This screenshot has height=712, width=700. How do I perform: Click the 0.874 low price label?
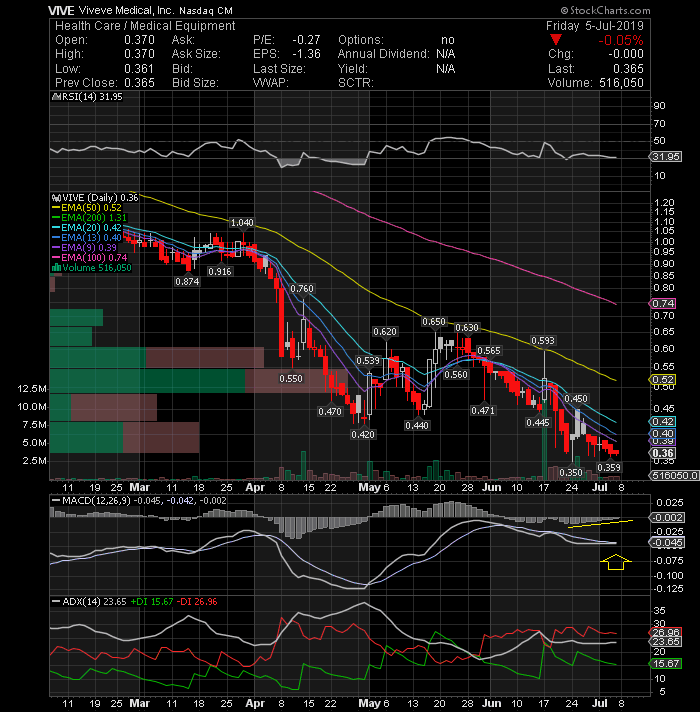(187, 282)
